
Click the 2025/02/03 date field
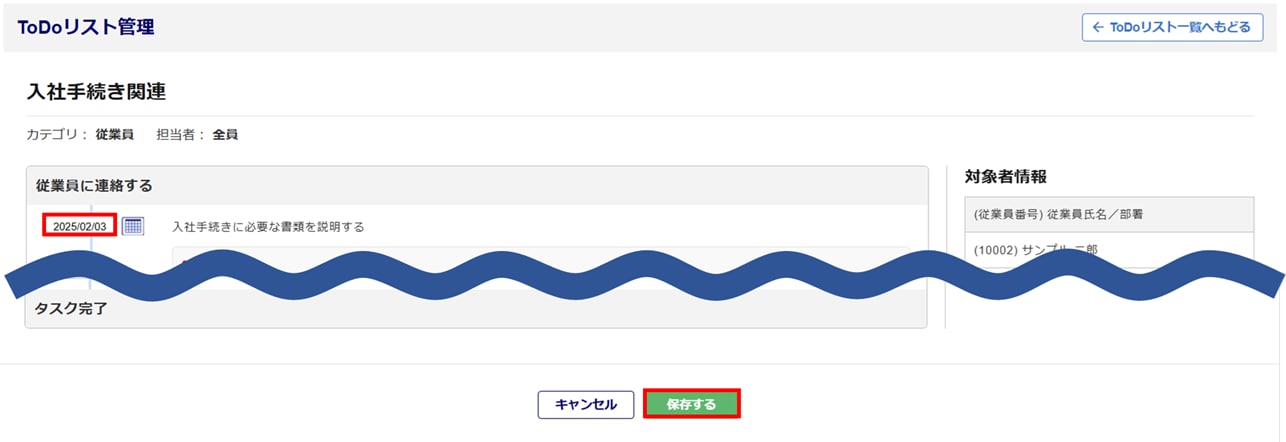[x=79, y=226]
